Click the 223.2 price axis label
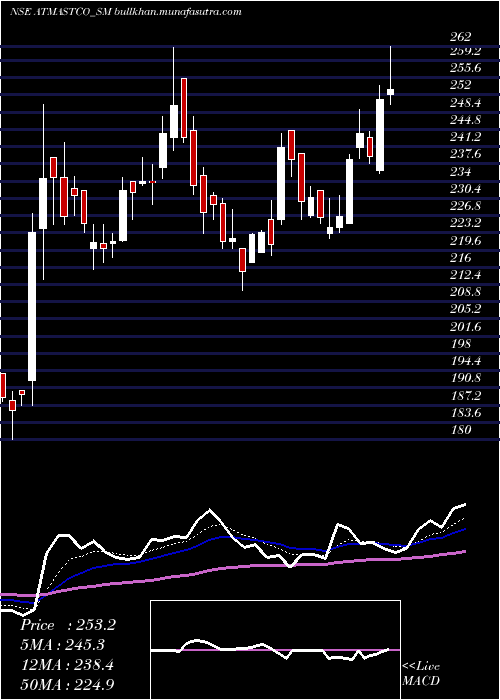Screen dimensions: 500x700 tap(466, 224)
